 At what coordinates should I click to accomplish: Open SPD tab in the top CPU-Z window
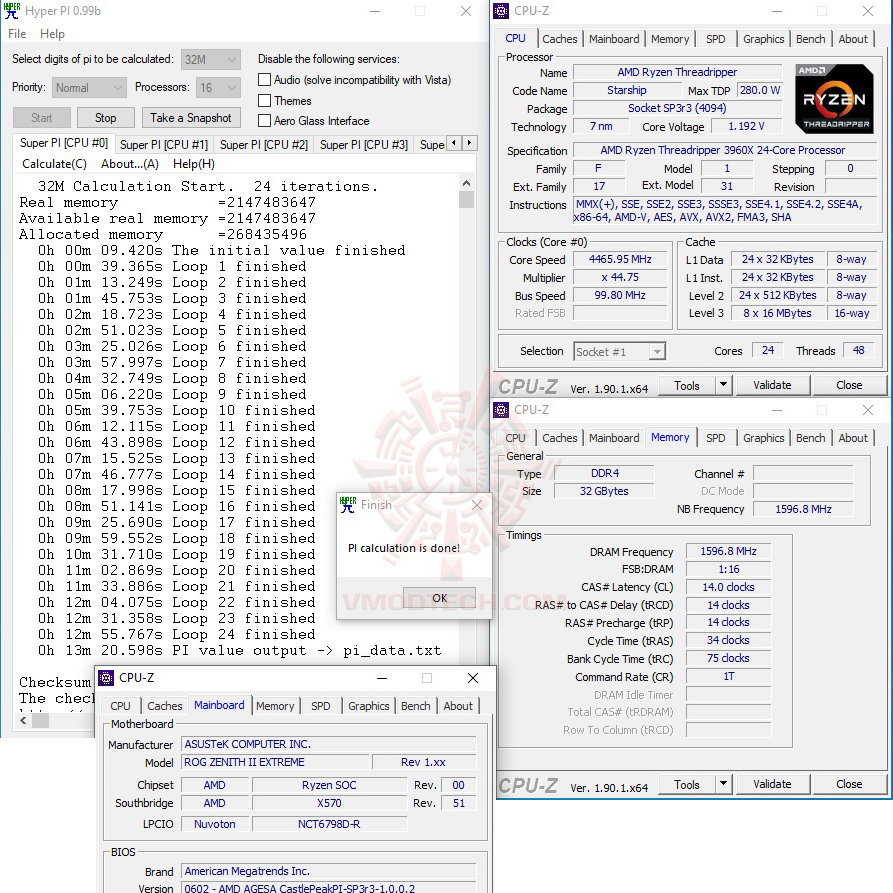[x=716, y=39]
